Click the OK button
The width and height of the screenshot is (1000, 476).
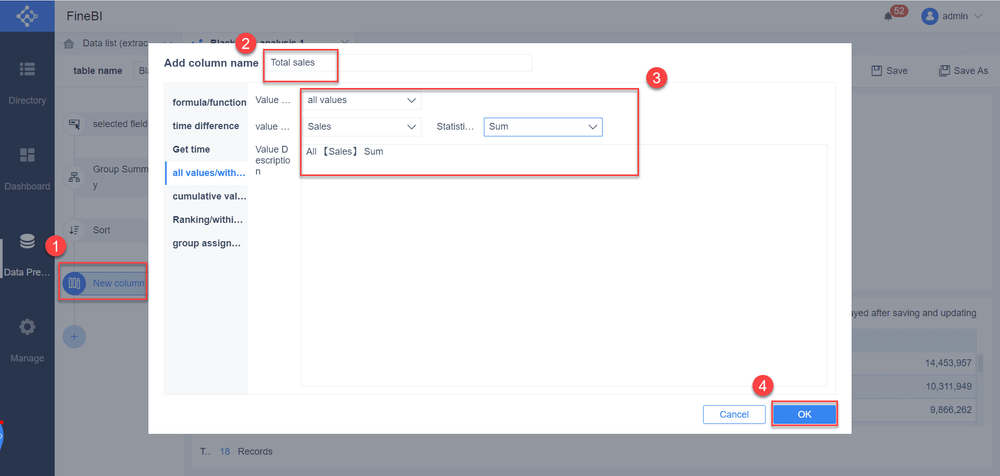(804, 414)
